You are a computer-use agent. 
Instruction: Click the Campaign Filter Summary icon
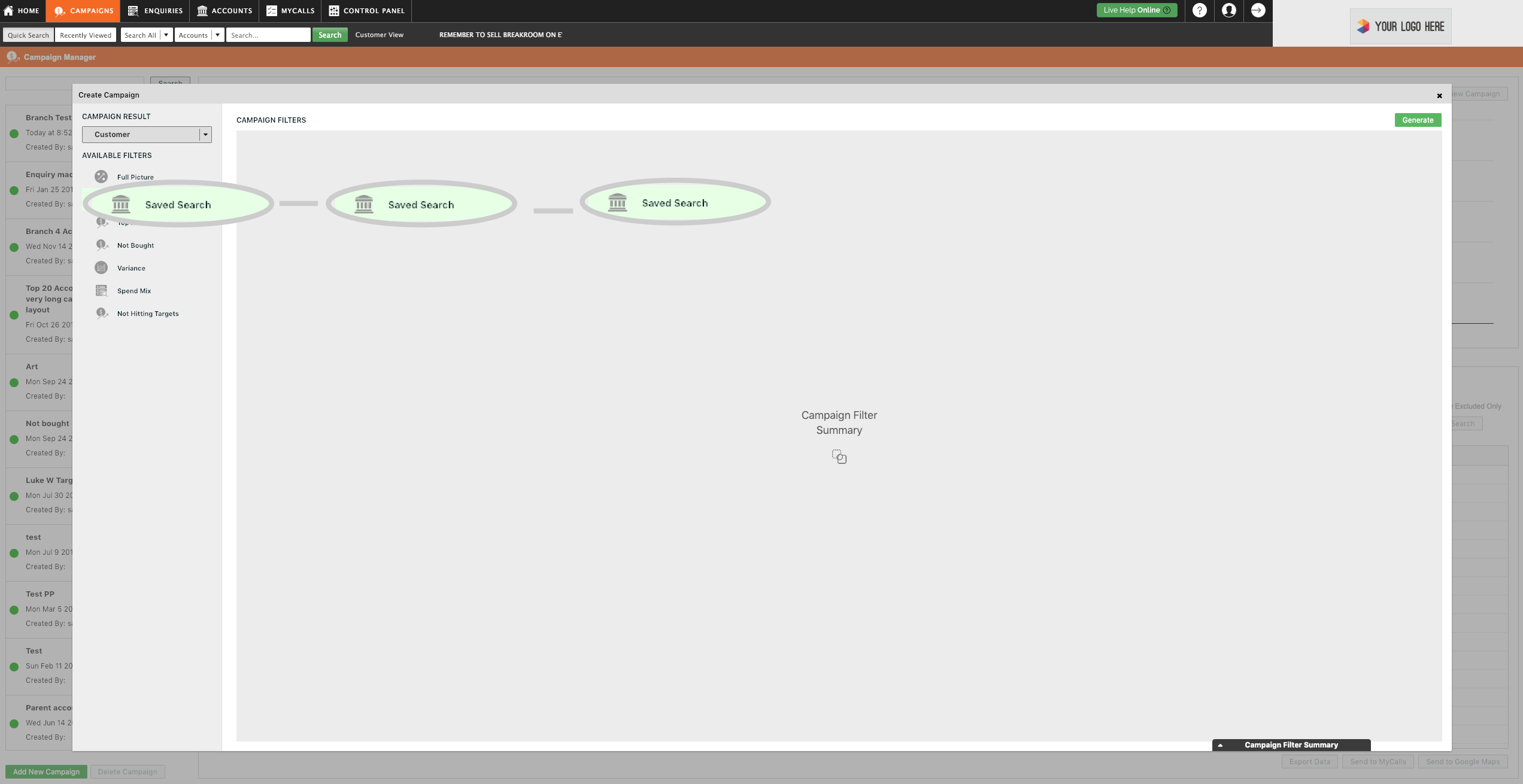pos(839,456)
